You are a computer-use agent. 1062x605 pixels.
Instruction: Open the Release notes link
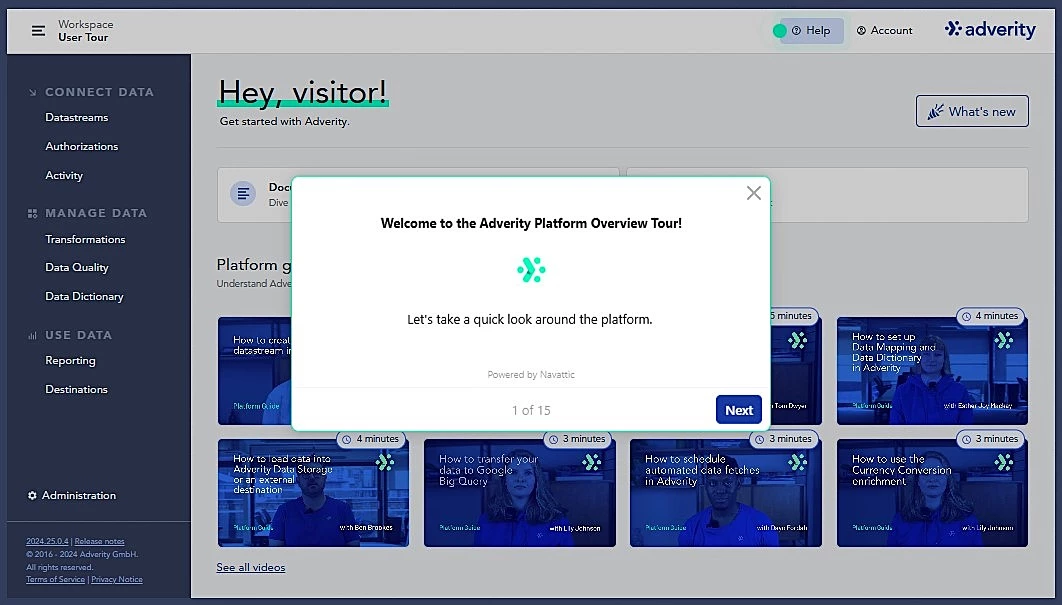click(x=100, y=541)
